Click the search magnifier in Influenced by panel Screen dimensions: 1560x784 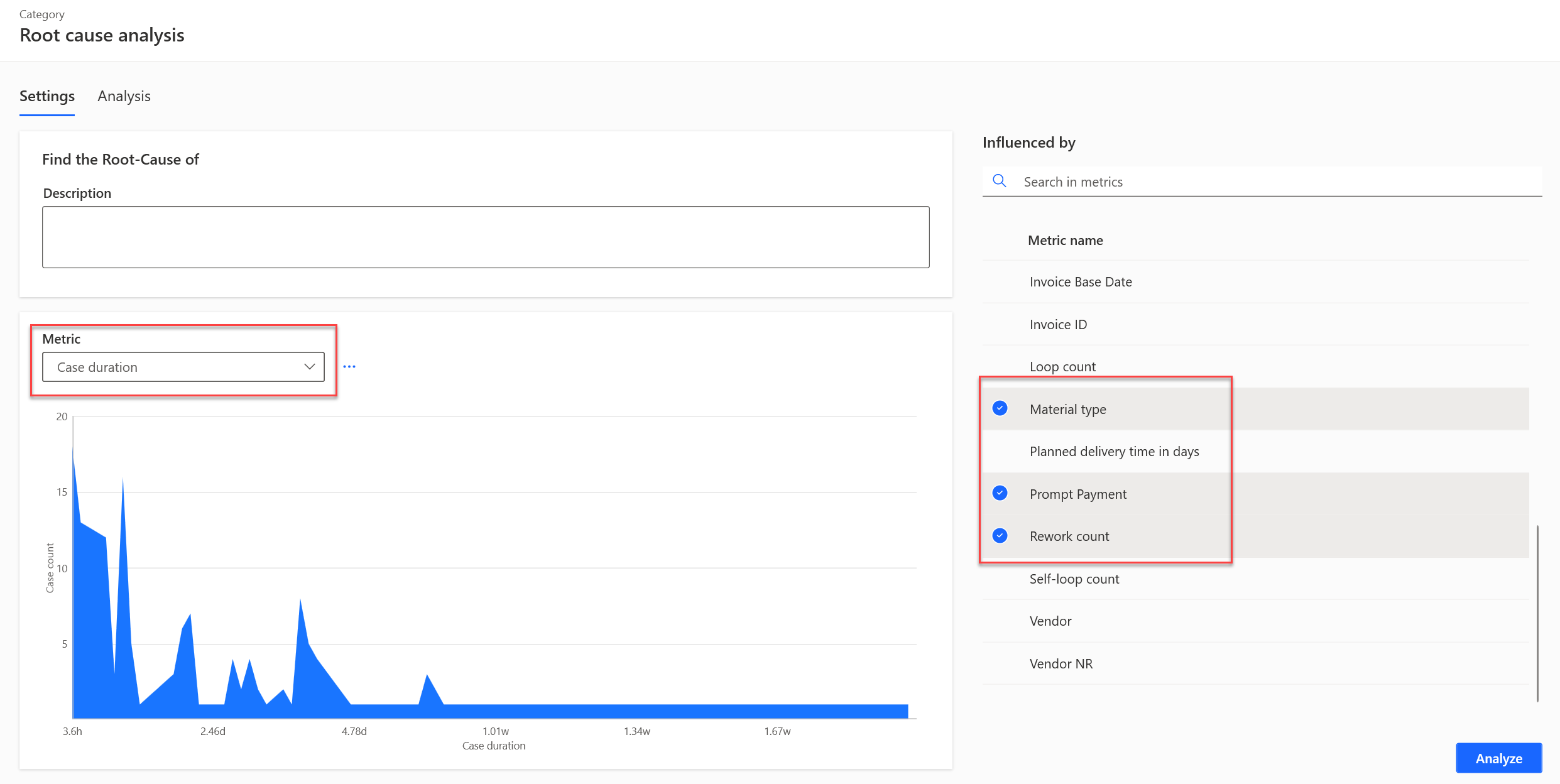click(x=1000, y=181)
